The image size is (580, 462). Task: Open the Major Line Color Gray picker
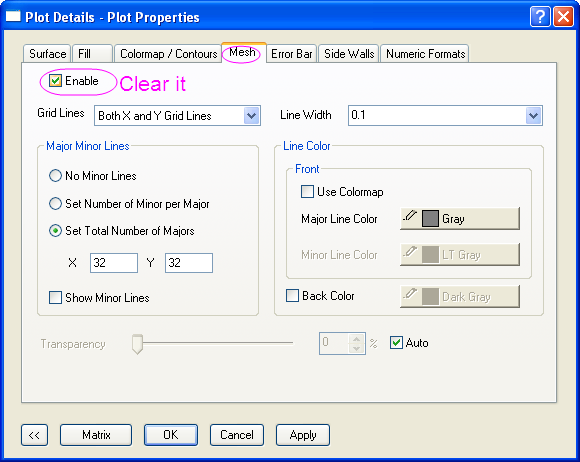click(460, 219)
